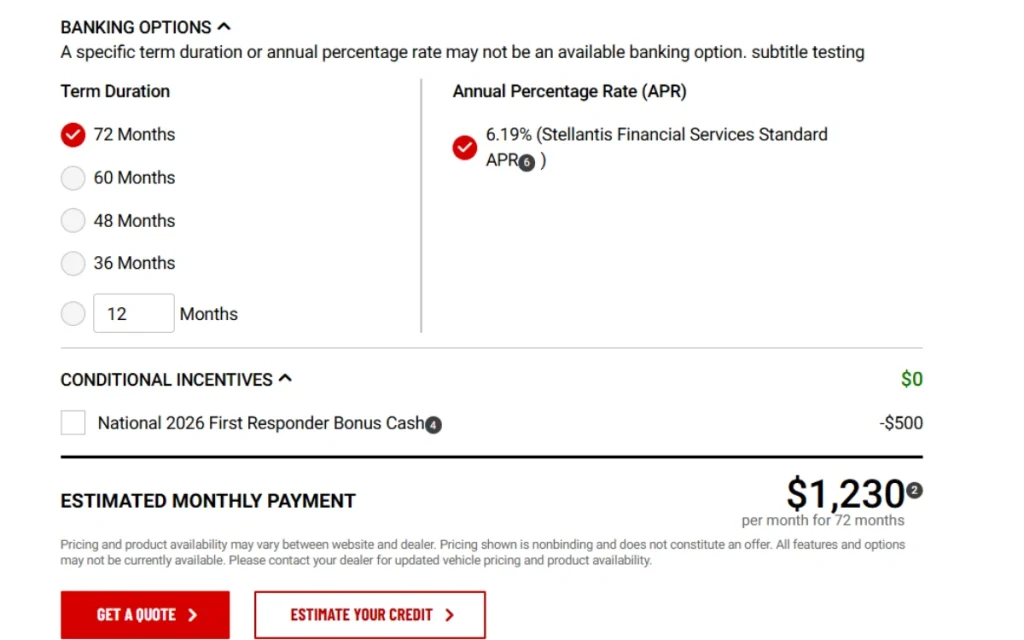1024x640 pixels.
Task: Select the custom months term radio button
Action: coord(72,313)
